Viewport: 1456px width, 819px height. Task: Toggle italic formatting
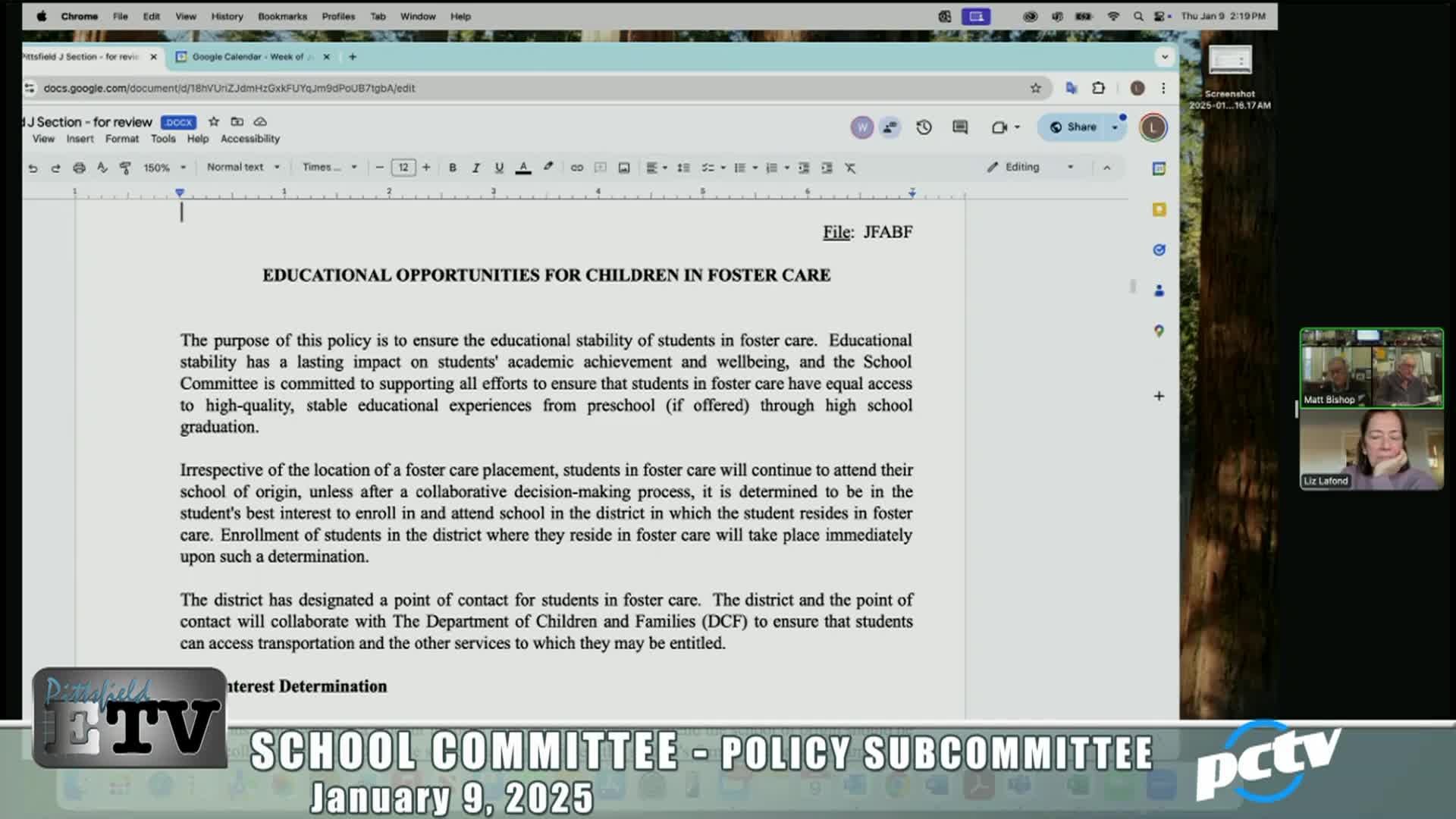(x=476, y=168)
